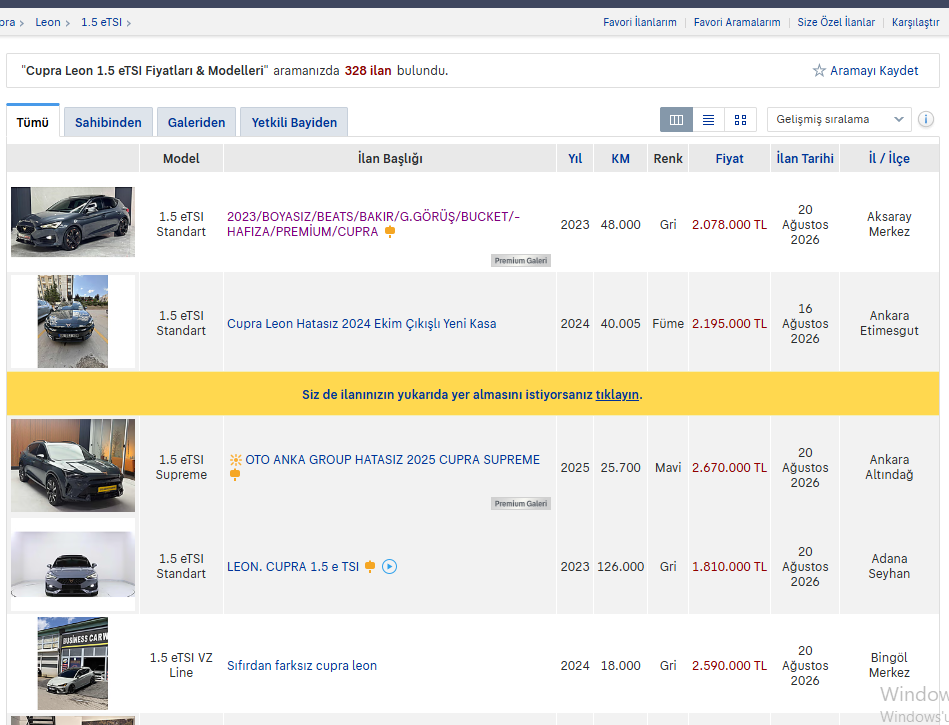Click 1.5 eTSI Supreme model cell
Viewport: 949px width, 725px height.
pyautogui.click(x=181, y=467)
